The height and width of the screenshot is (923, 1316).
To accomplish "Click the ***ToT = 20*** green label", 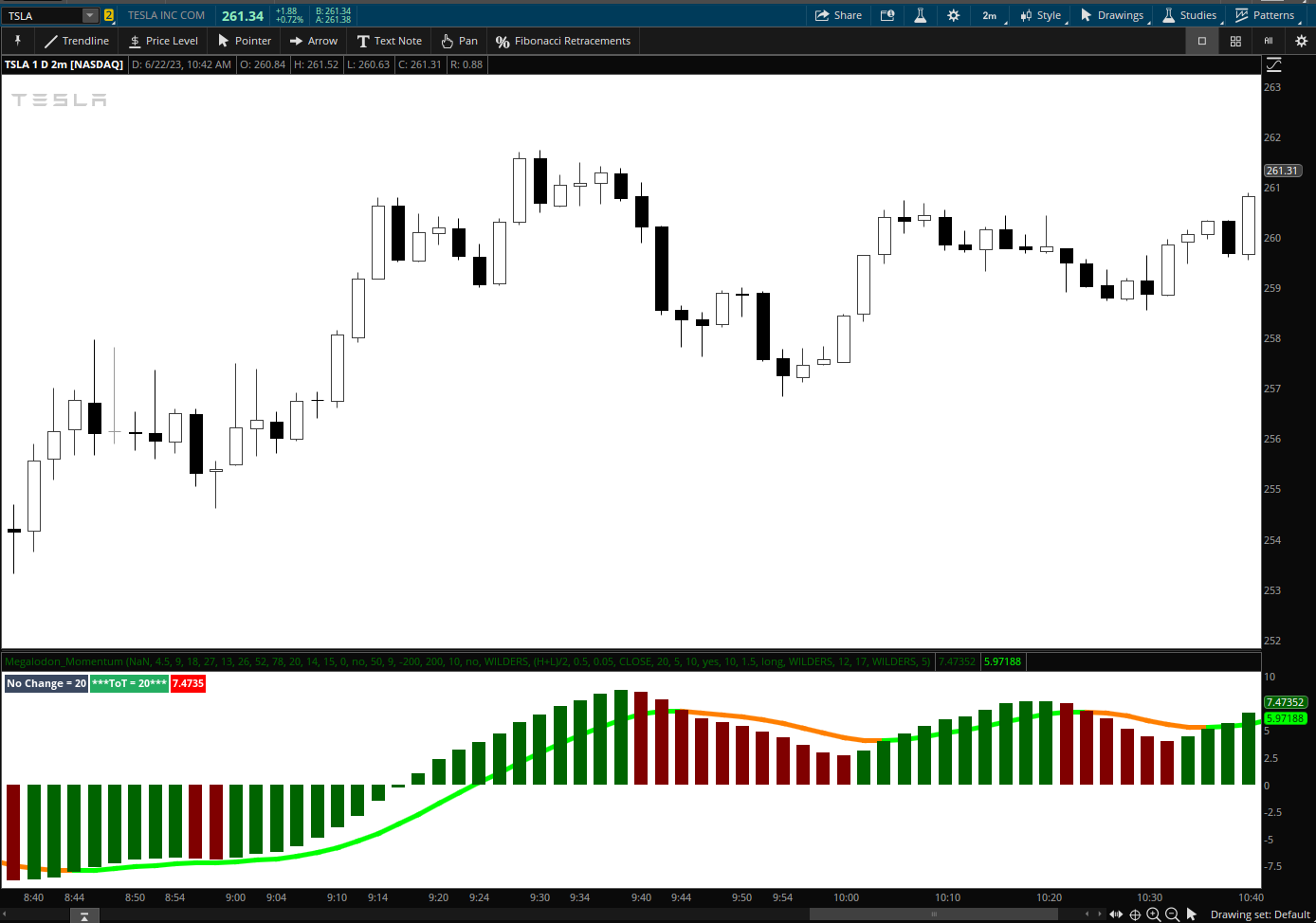I will click(x=130, y=683).
